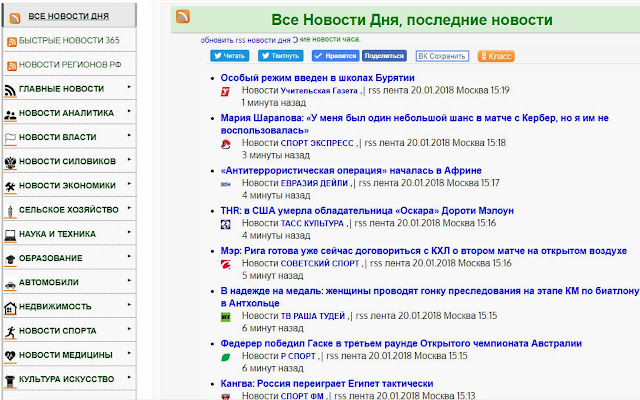
Task: Click the car icon of Автомобили
Action: (10, 284)
